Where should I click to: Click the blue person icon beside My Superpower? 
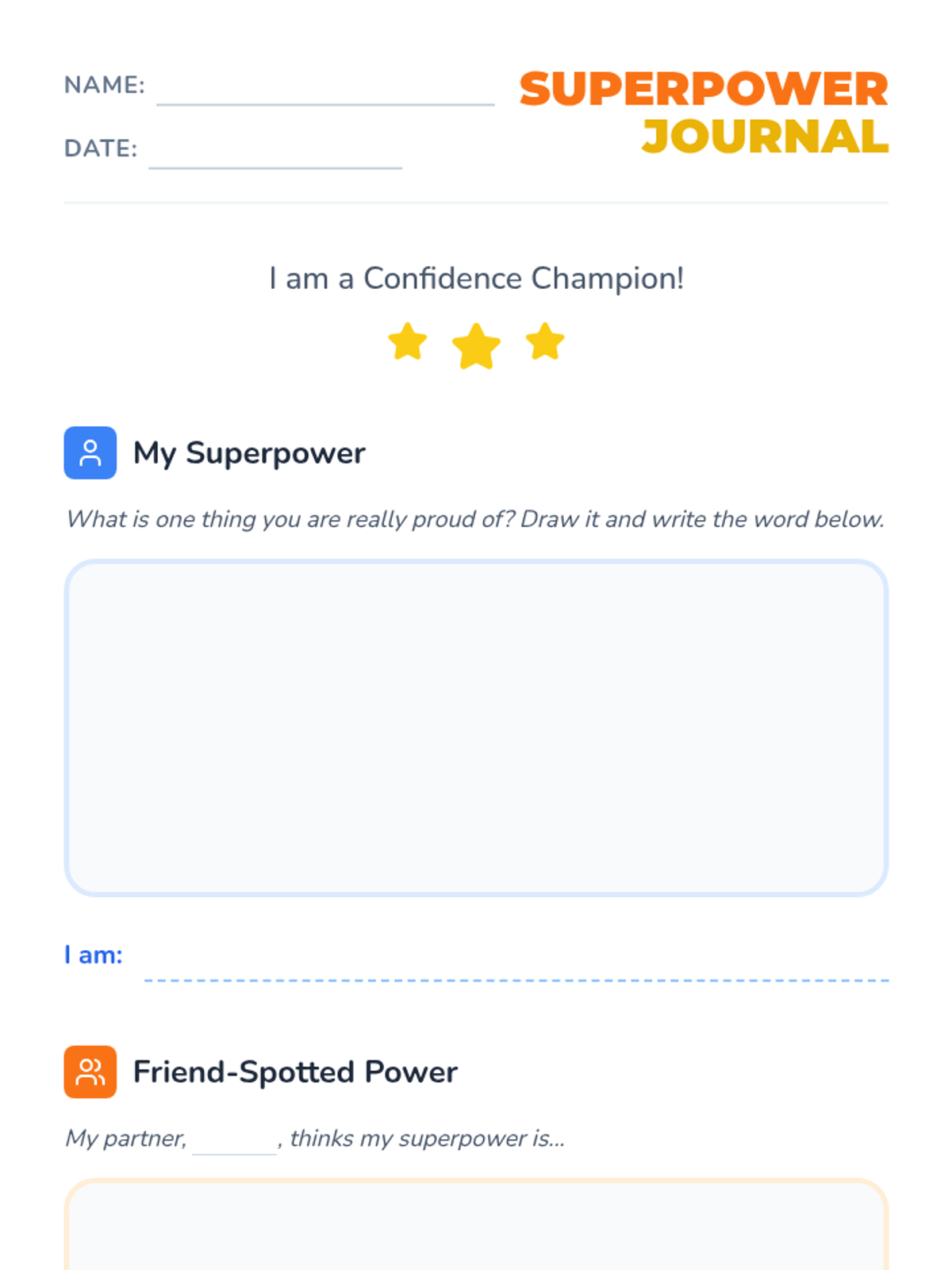tap(90, 452)
